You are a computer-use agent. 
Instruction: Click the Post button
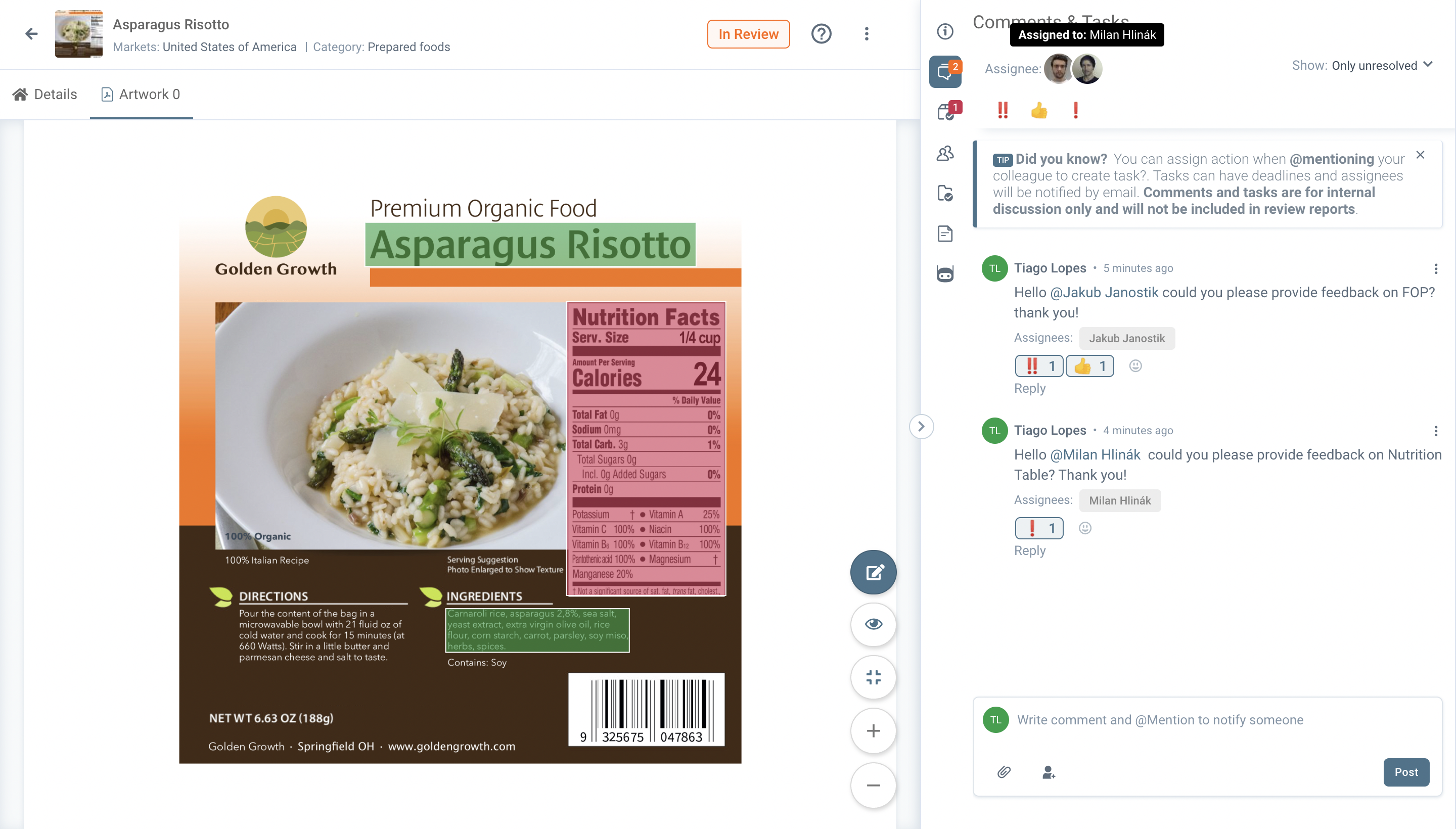1406,772
